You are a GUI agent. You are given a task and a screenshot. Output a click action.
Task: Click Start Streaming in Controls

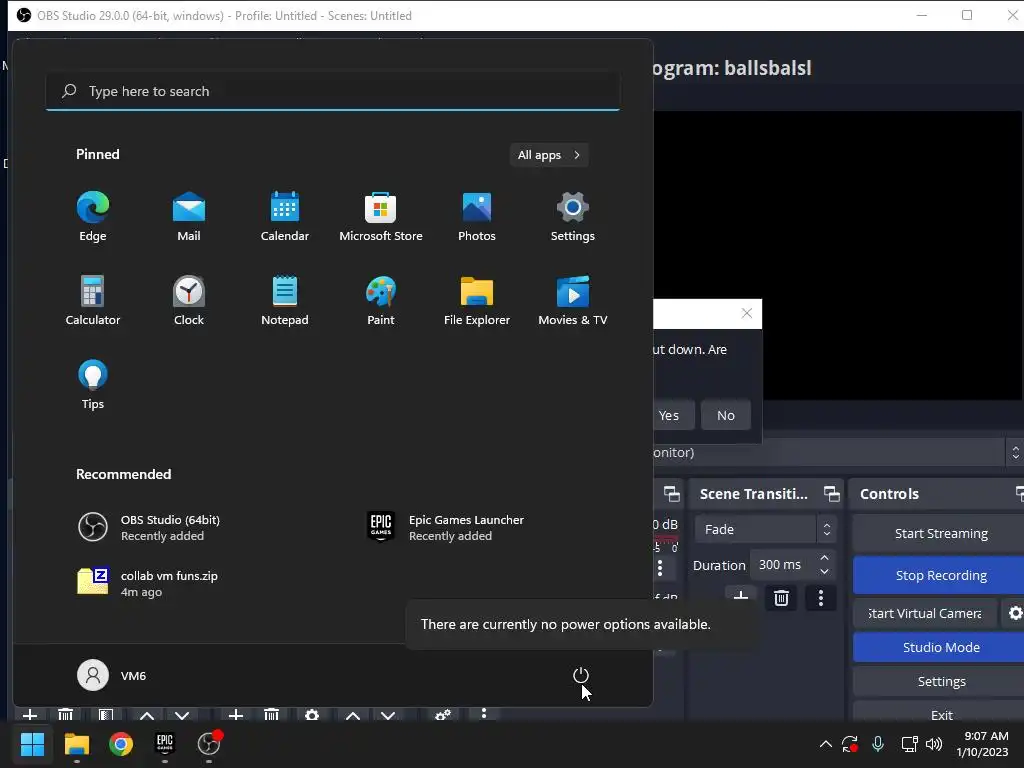pos(940,534)
